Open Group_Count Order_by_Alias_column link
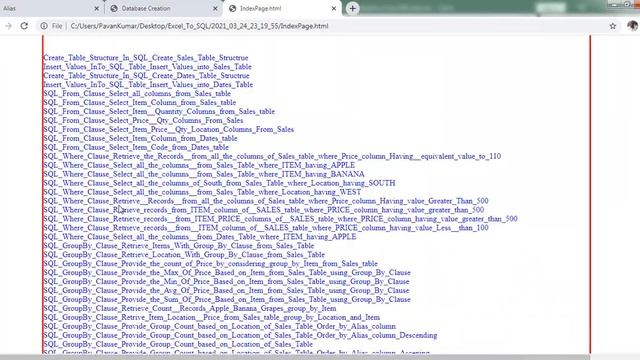The height and width of the screenshot is (360, 640). pos(219,327)
